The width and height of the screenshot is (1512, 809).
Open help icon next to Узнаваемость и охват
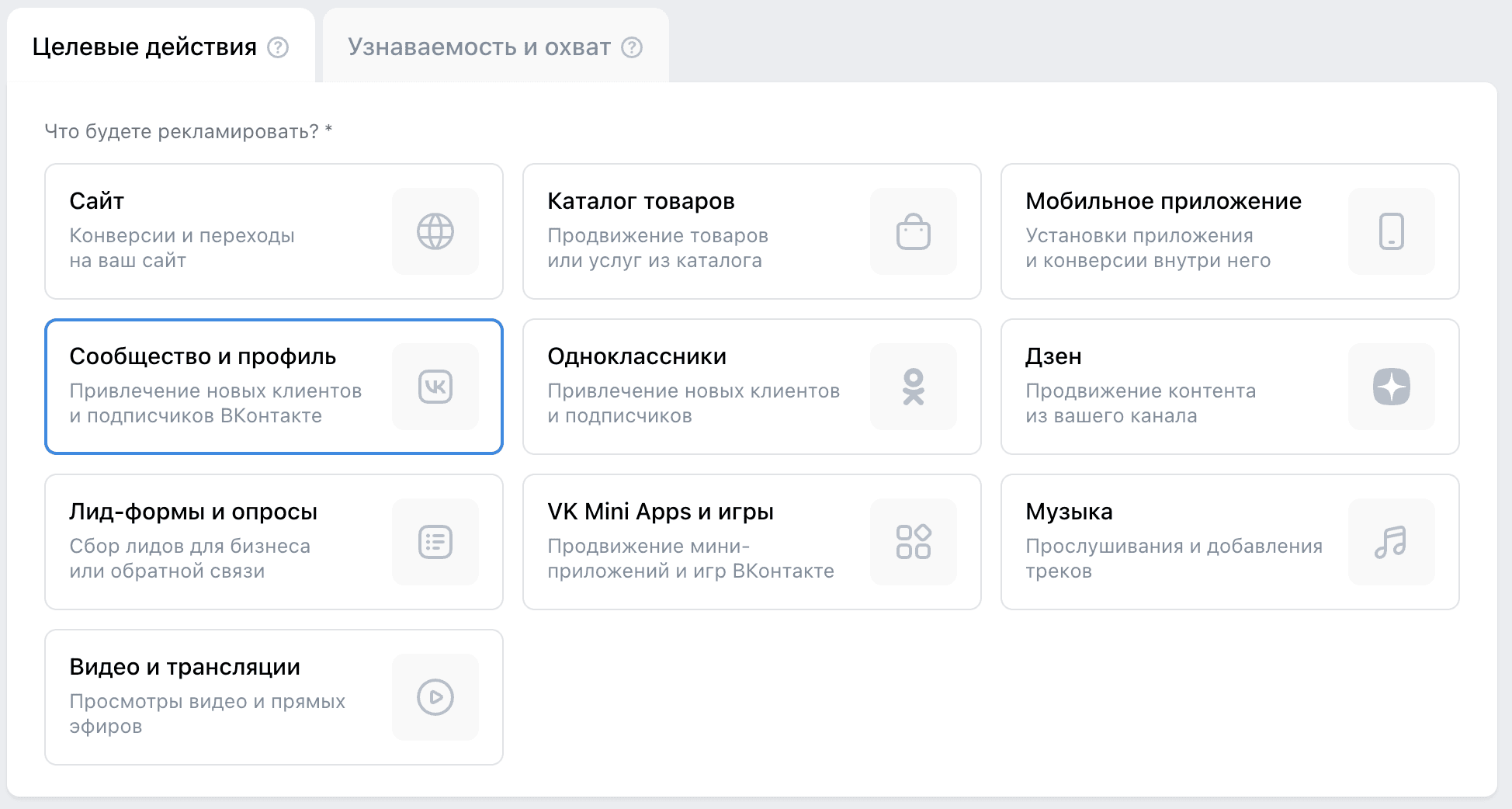pos(632,47)
